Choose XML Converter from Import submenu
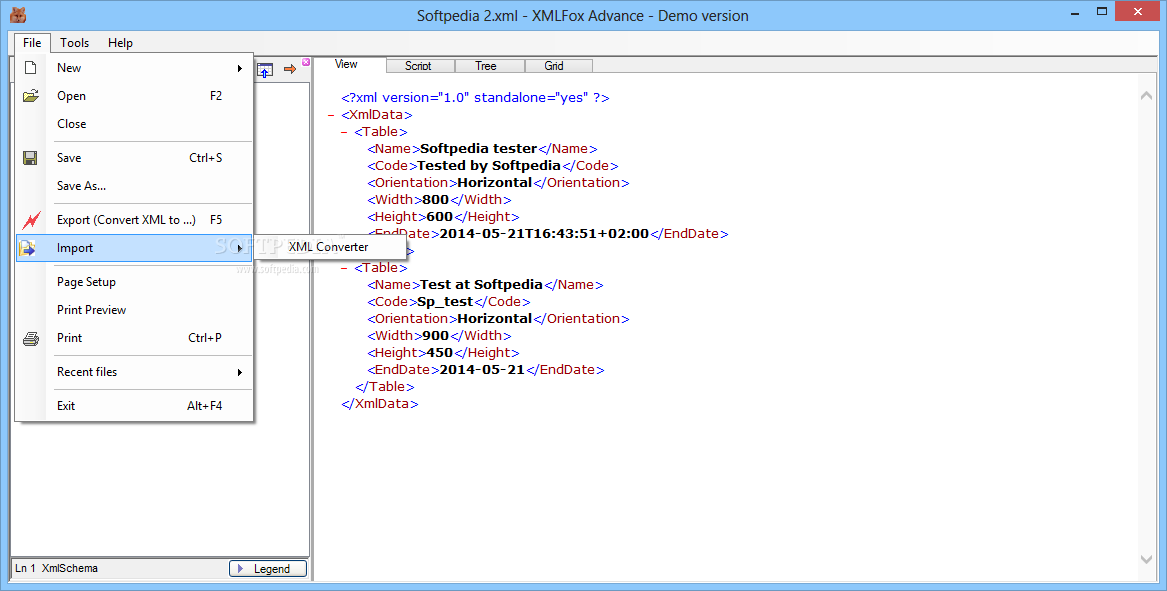Screen dimensions: 1167x591 [x=328, y=247]
